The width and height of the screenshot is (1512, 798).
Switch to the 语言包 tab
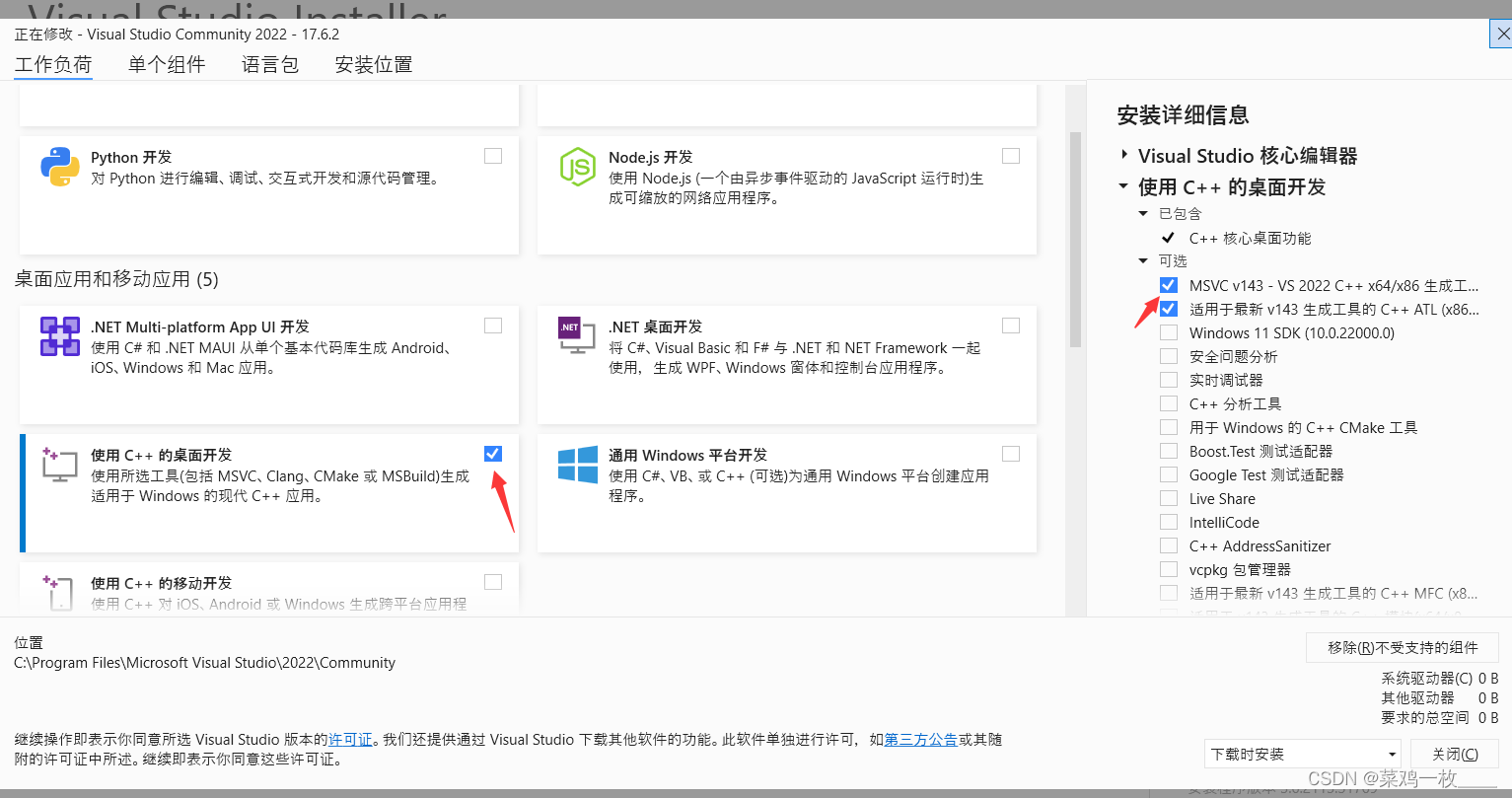coord(270,65)
